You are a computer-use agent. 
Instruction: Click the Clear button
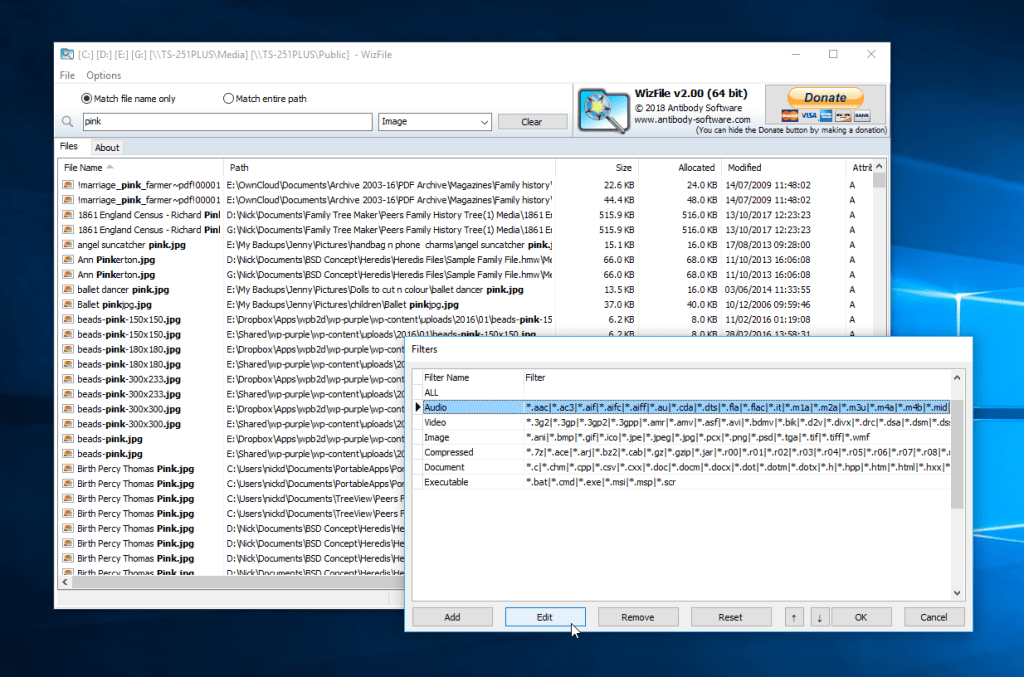(532, 121)
